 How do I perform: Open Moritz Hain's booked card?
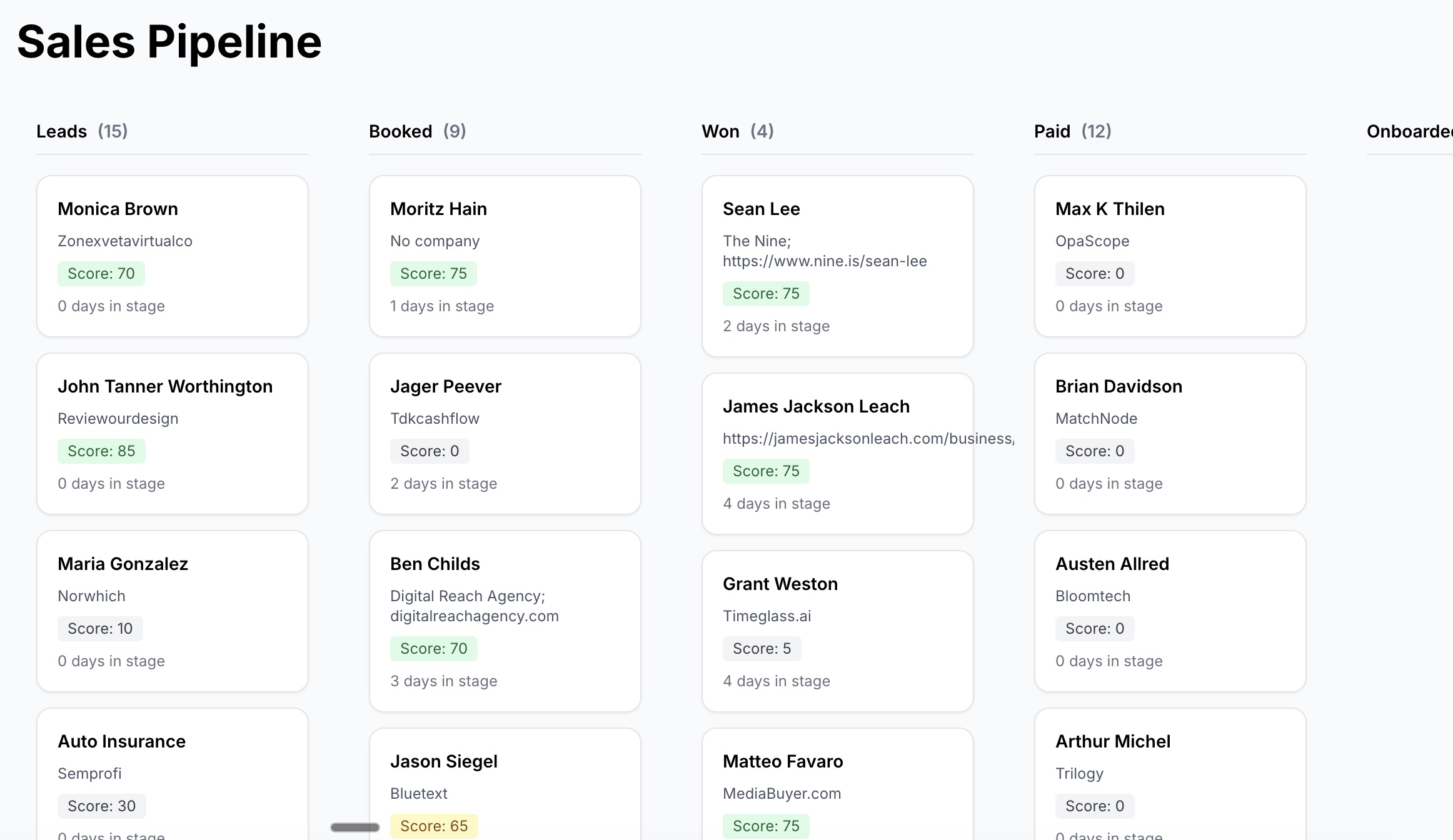click(505, 256)
